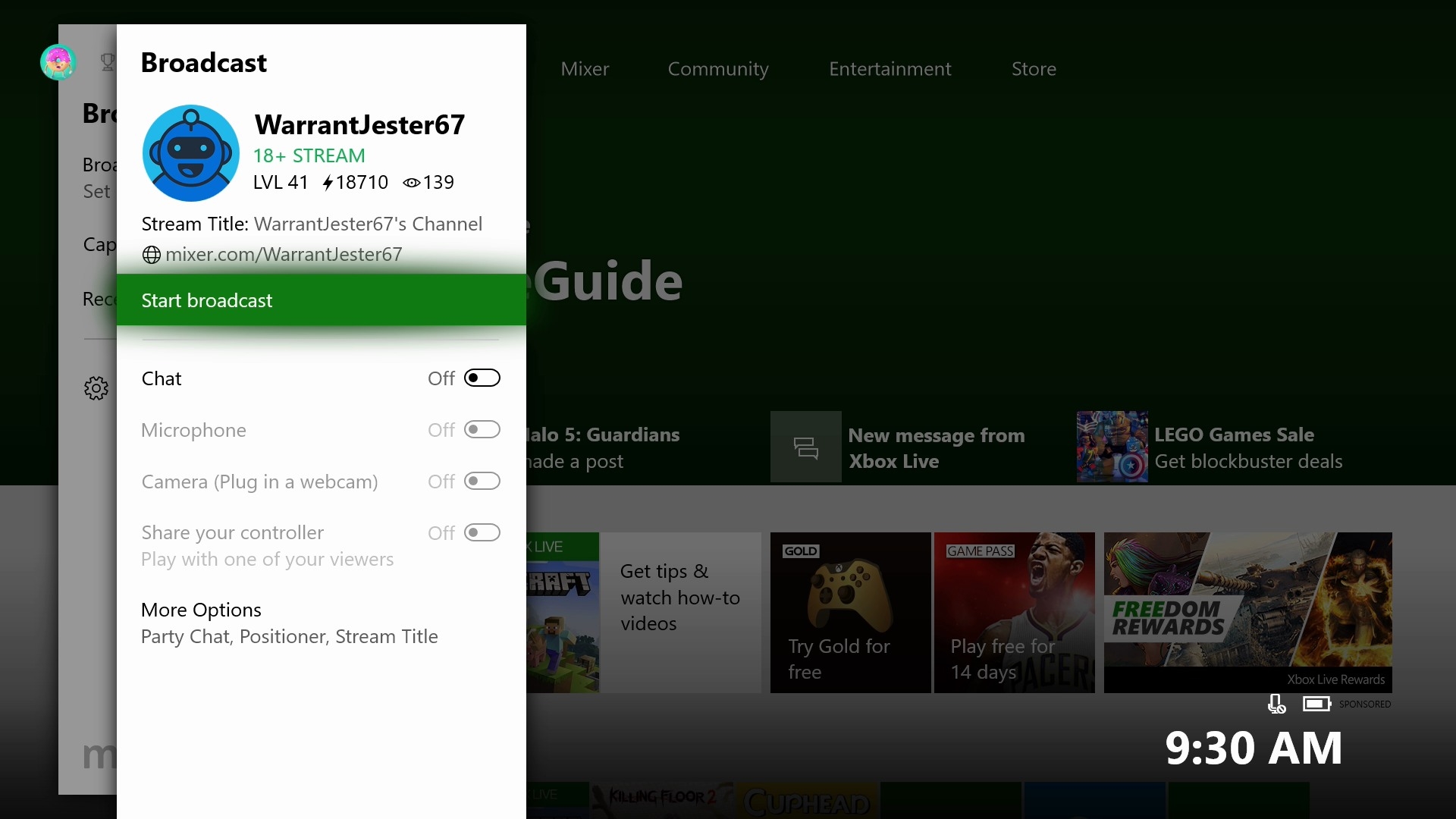Screen dimensions: 1456x819
Task: Toggle the Chat off/on switch
Action: tap(481, 378)
